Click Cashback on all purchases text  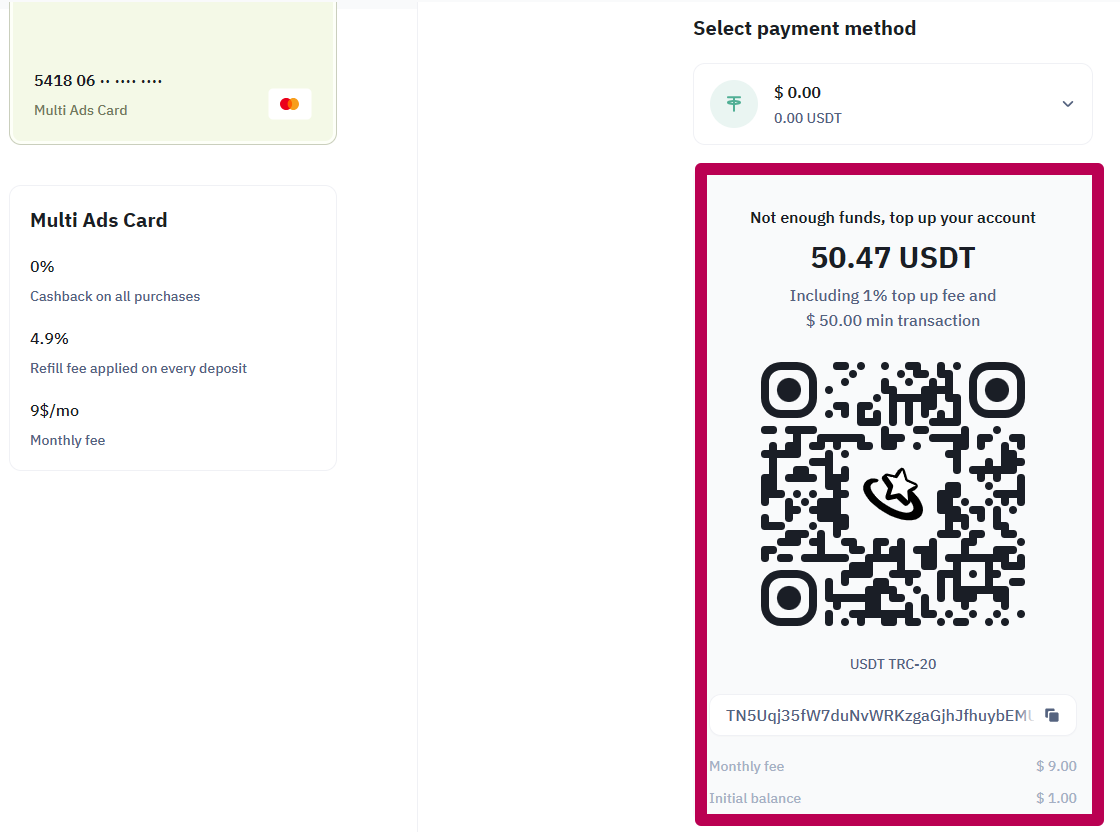(x=115, y=296)
